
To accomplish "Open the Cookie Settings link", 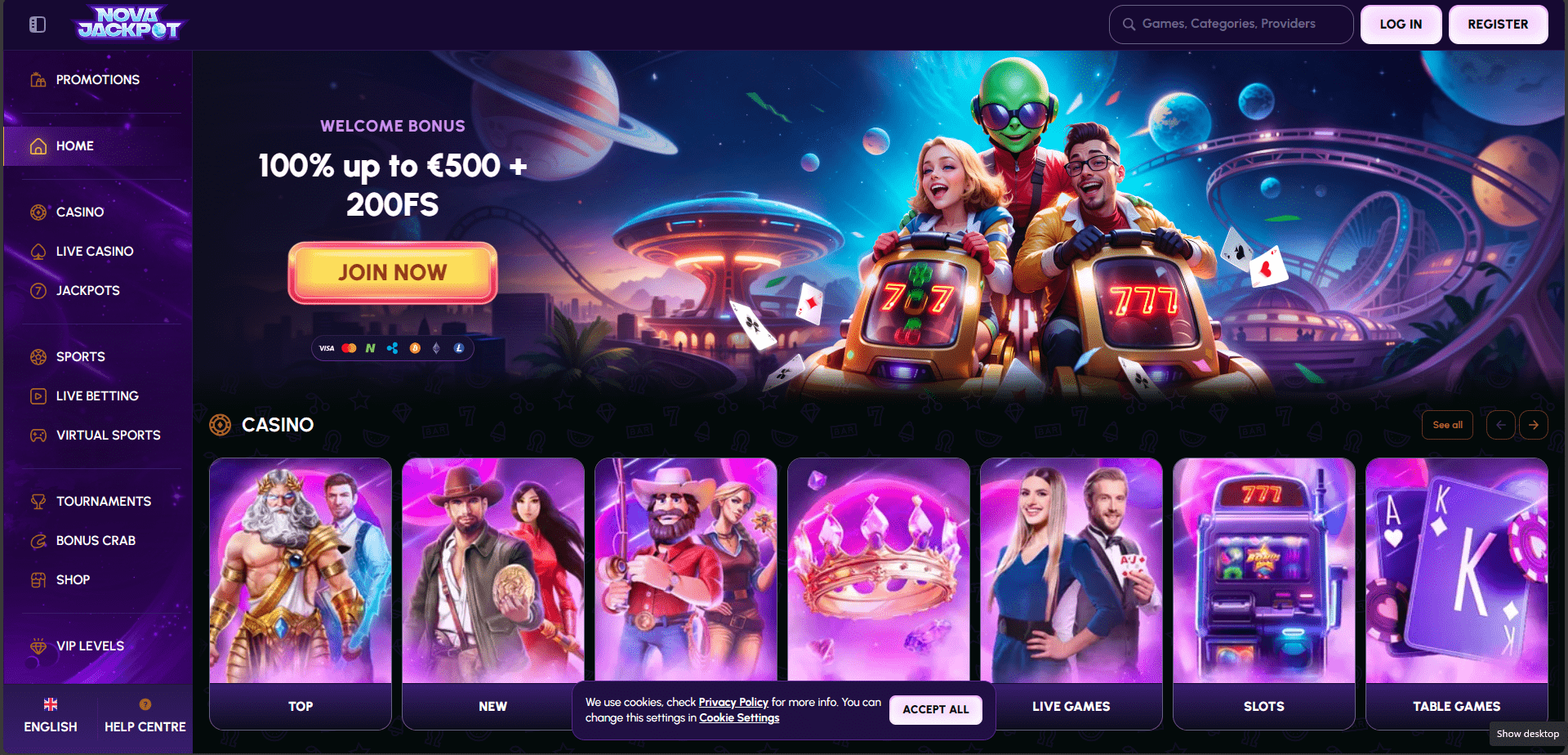I will (739, 718).
